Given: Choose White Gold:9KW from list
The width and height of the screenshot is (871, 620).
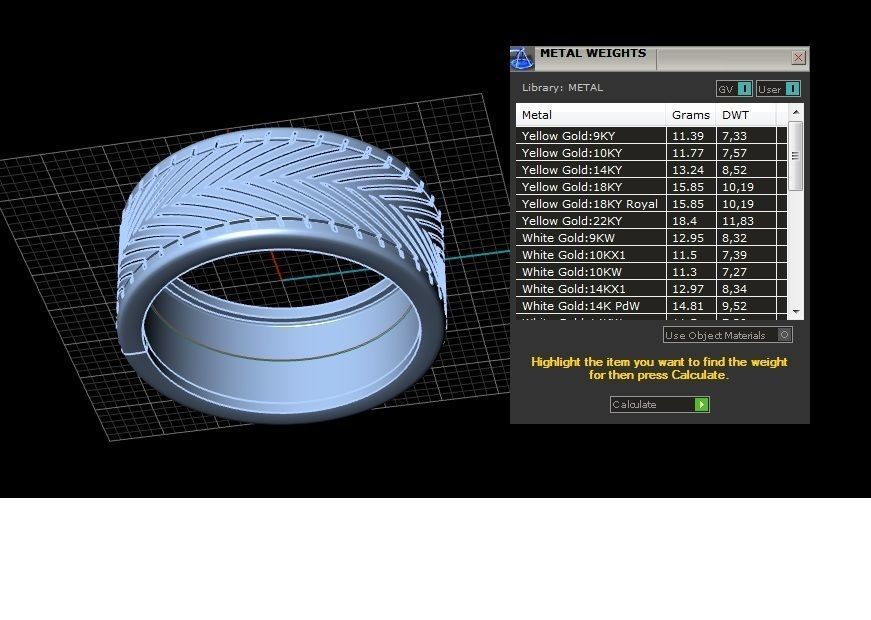Looking at the screenshot, I should (590, 238).
